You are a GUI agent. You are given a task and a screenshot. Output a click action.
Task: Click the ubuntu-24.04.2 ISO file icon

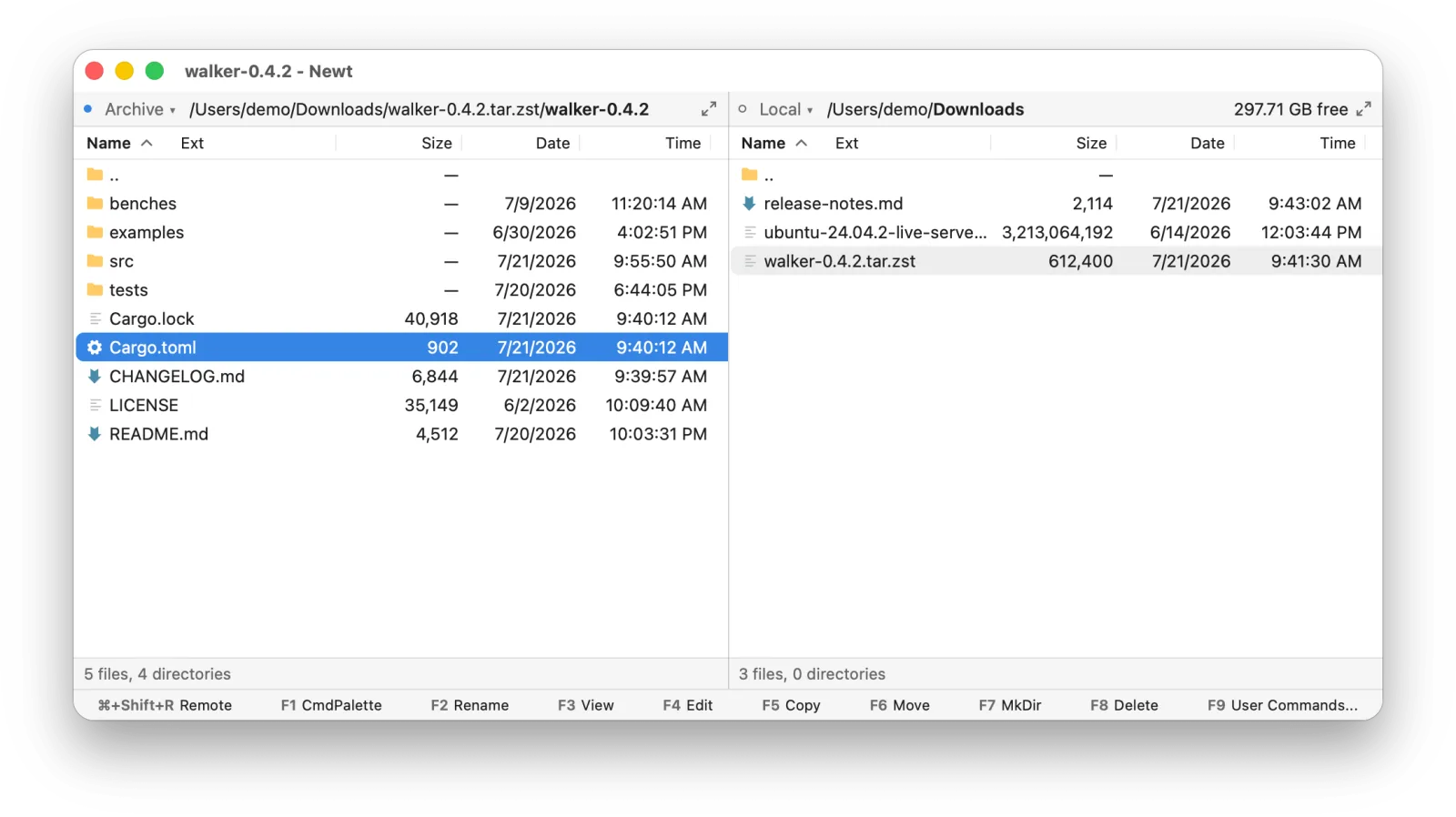coord(750,232)
